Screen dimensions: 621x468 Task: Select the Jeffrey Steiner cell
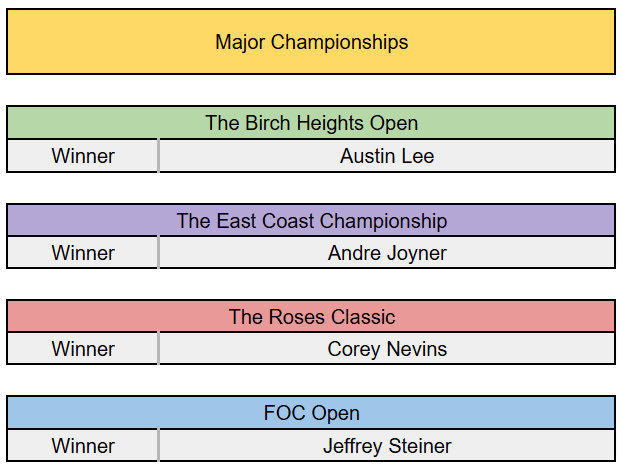coord(387,446)
